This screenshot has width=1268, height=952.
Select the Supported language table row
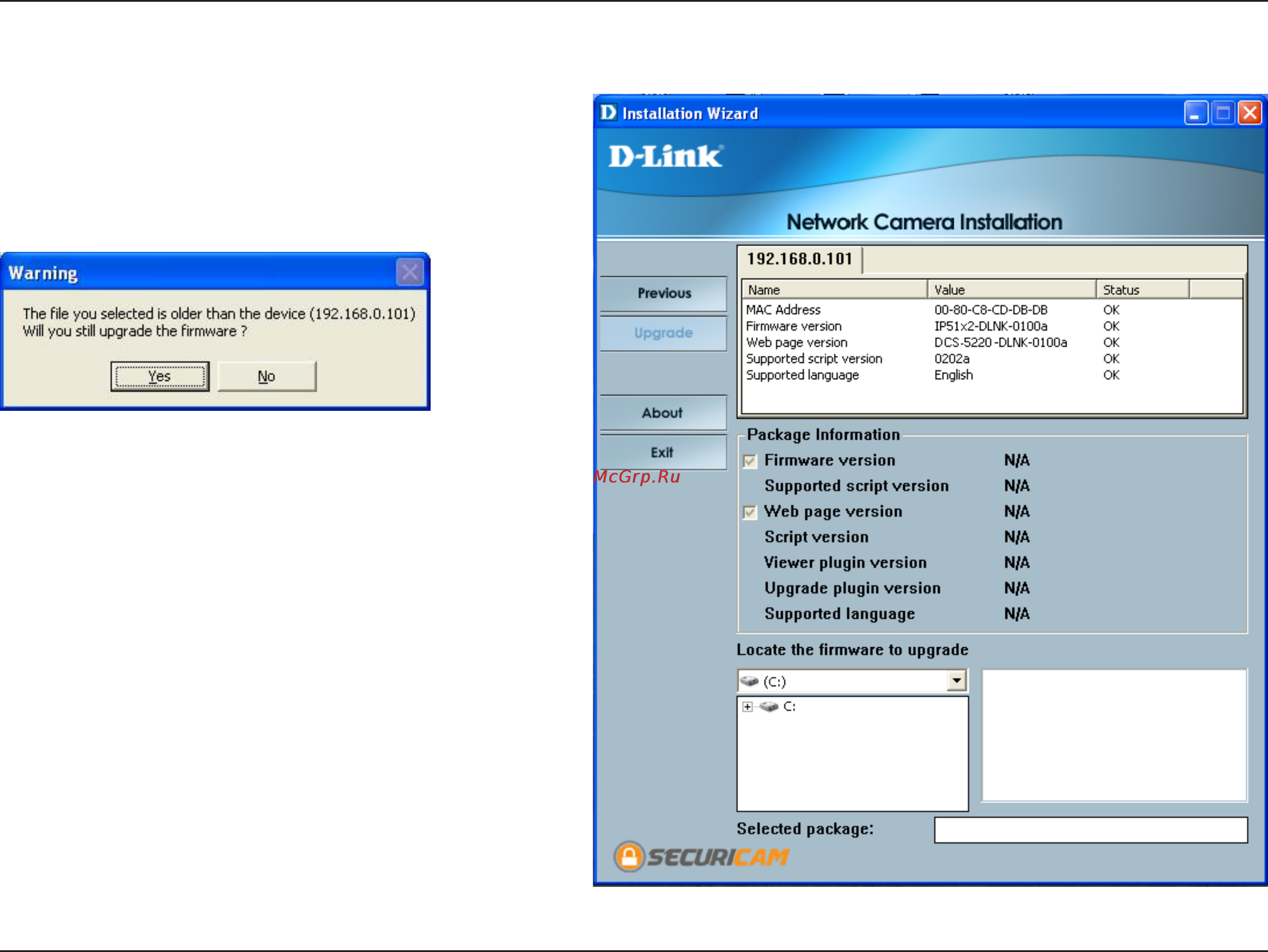point(992,376)
